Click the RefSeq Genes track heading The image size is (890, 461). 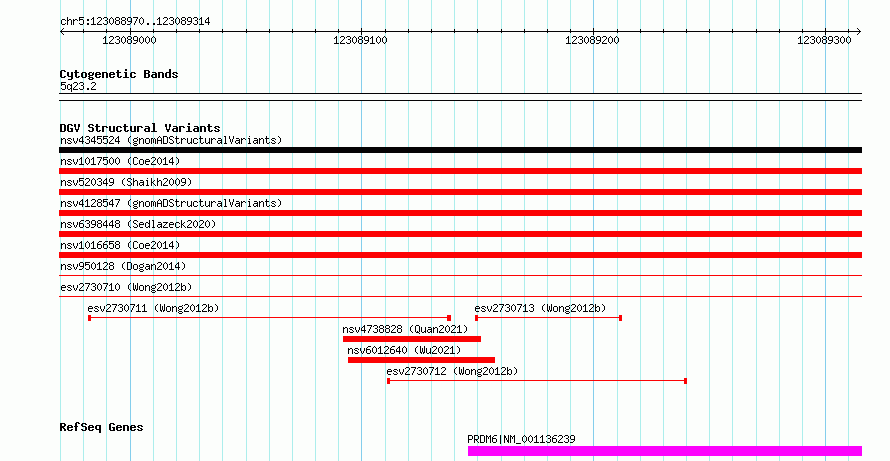click(x=102, y=427)
